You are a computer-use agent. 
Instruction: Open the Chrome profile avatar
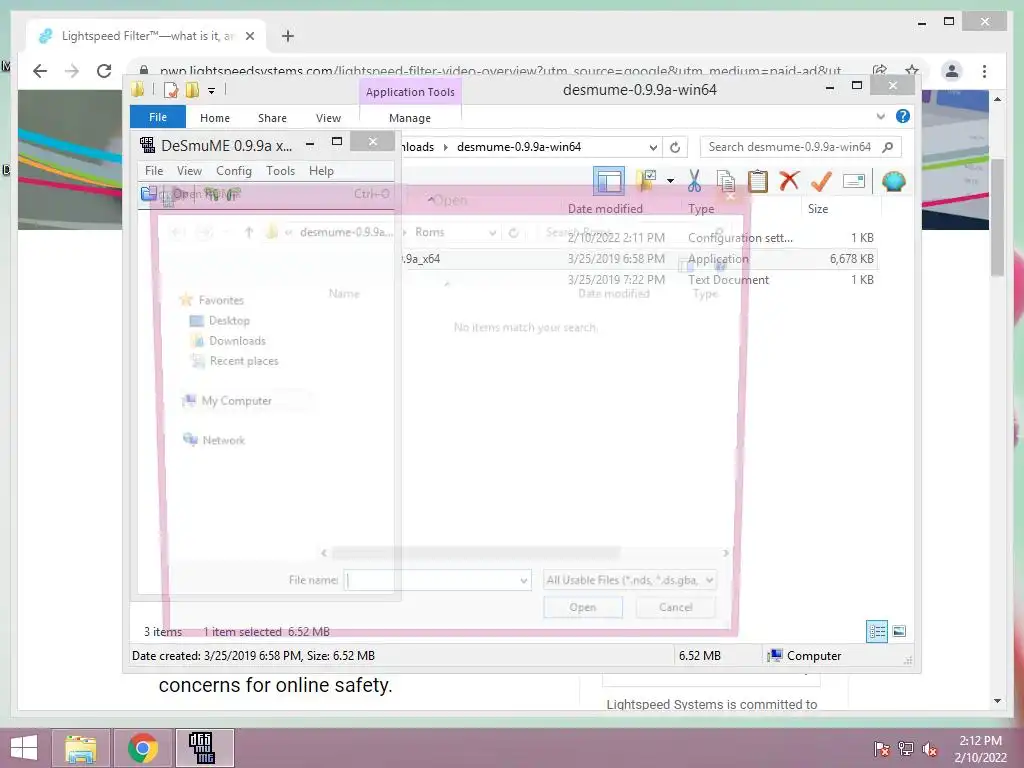click(952, 71)
